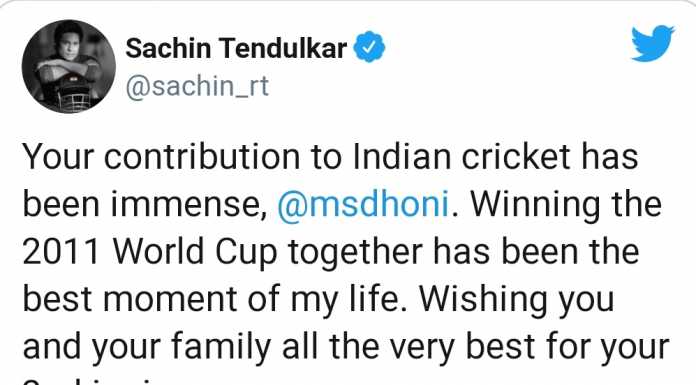Click the blue Twitter bird logo

(652, 44)
